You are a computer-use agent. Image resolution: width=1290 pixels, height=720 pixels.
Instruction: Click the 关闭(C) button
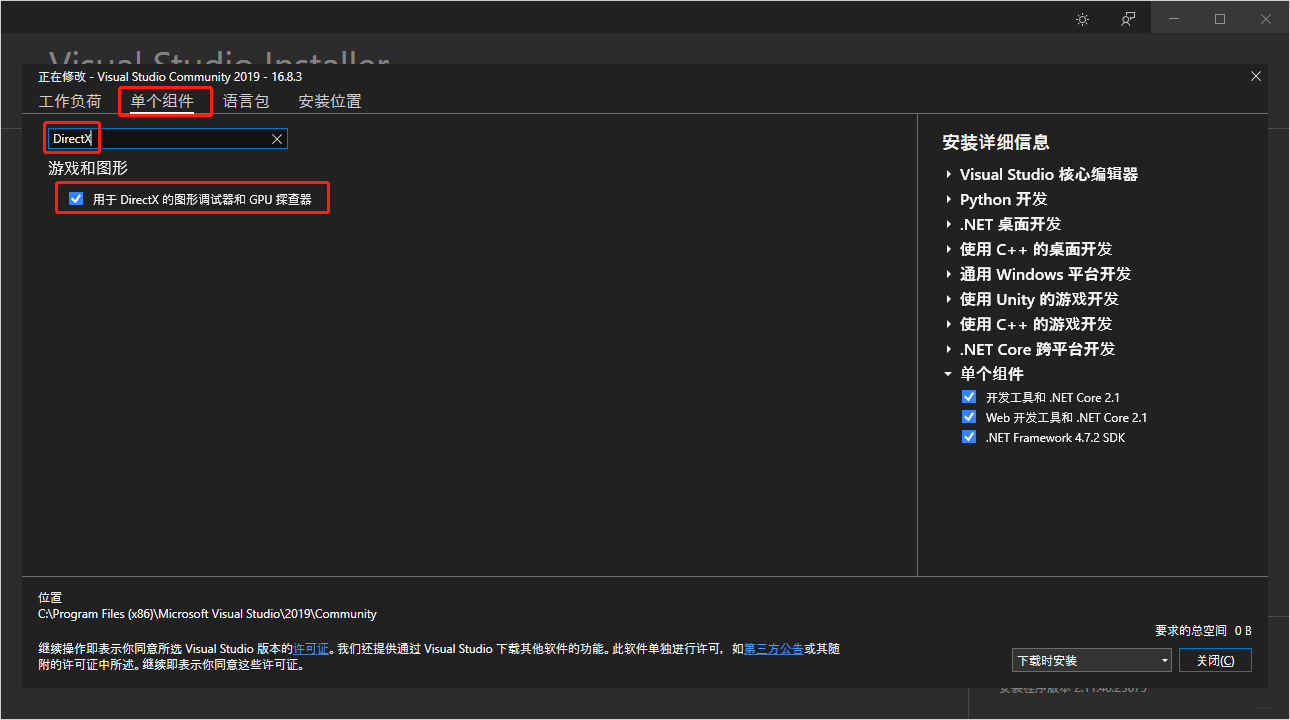coord(1215,661)
